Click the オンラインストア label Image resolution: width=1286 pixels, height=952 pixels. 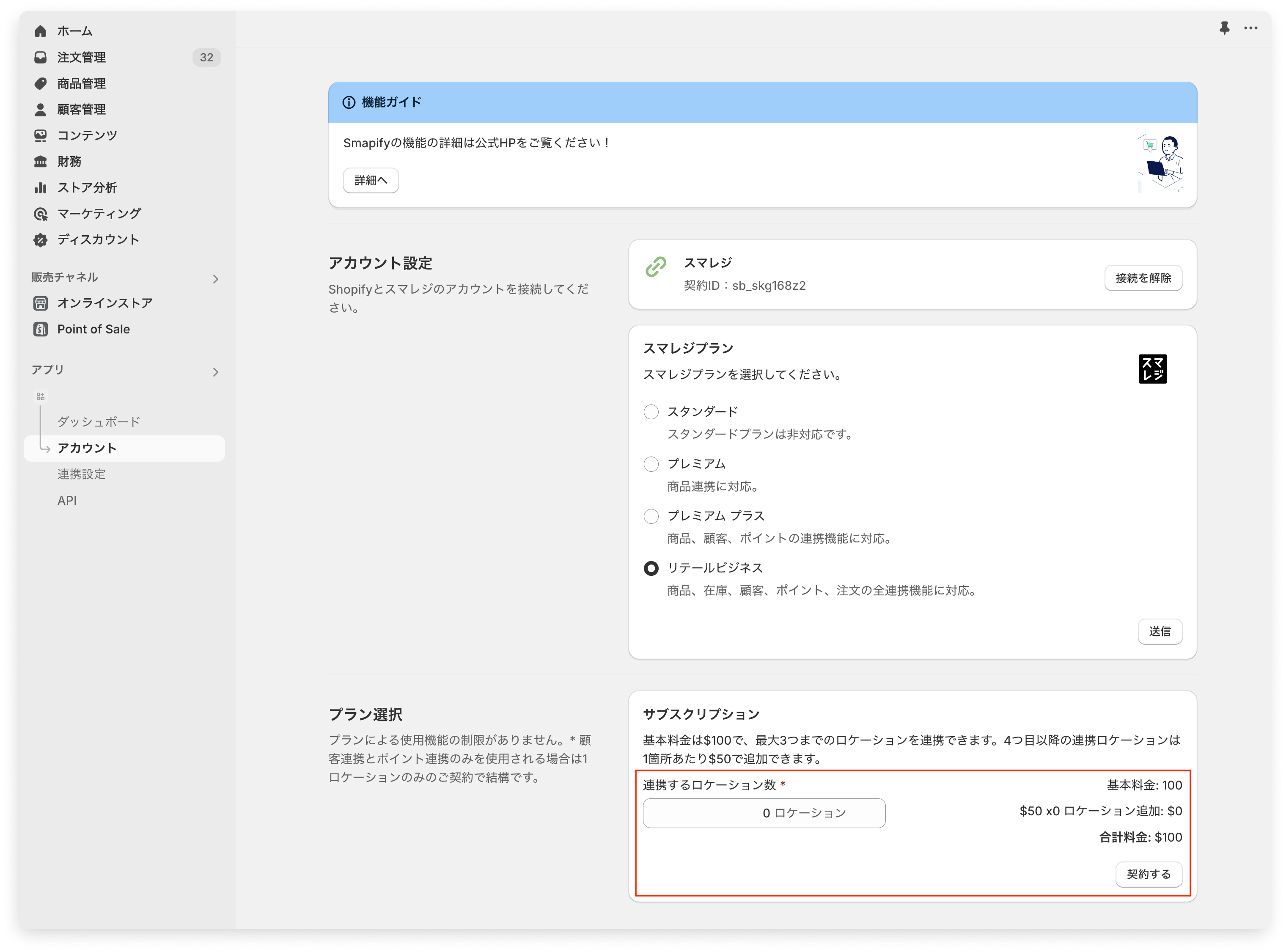click(105, 303)
